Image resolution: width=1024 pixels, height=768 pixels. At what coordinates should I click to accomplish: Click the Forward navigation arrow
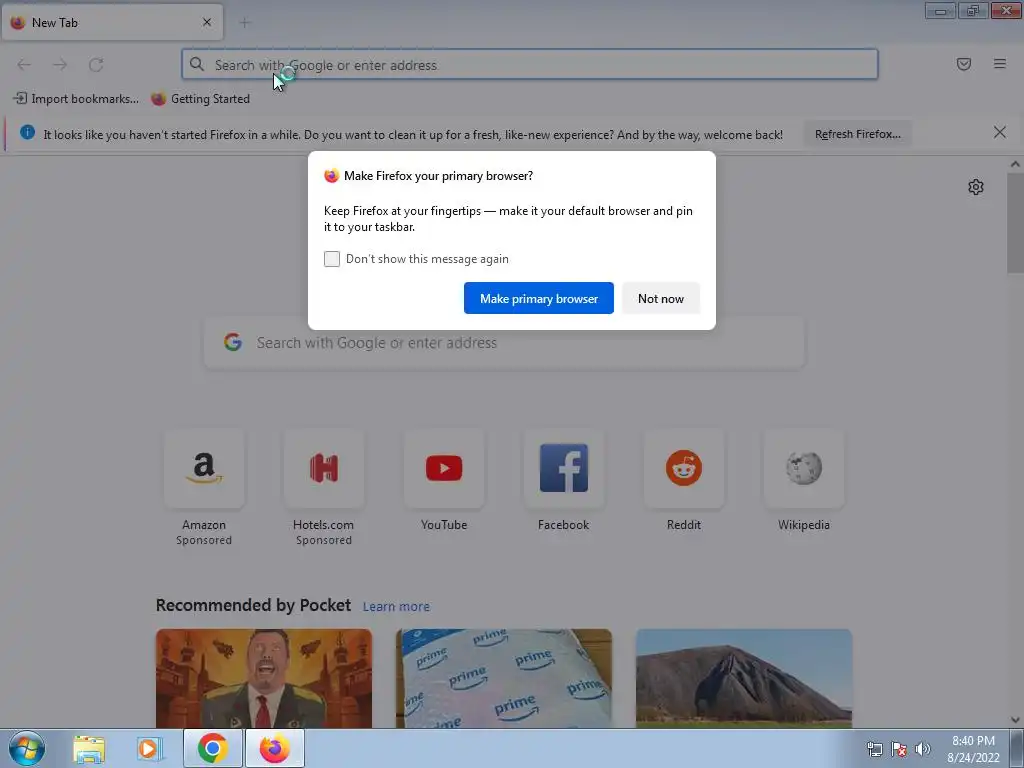pos(60,65)
